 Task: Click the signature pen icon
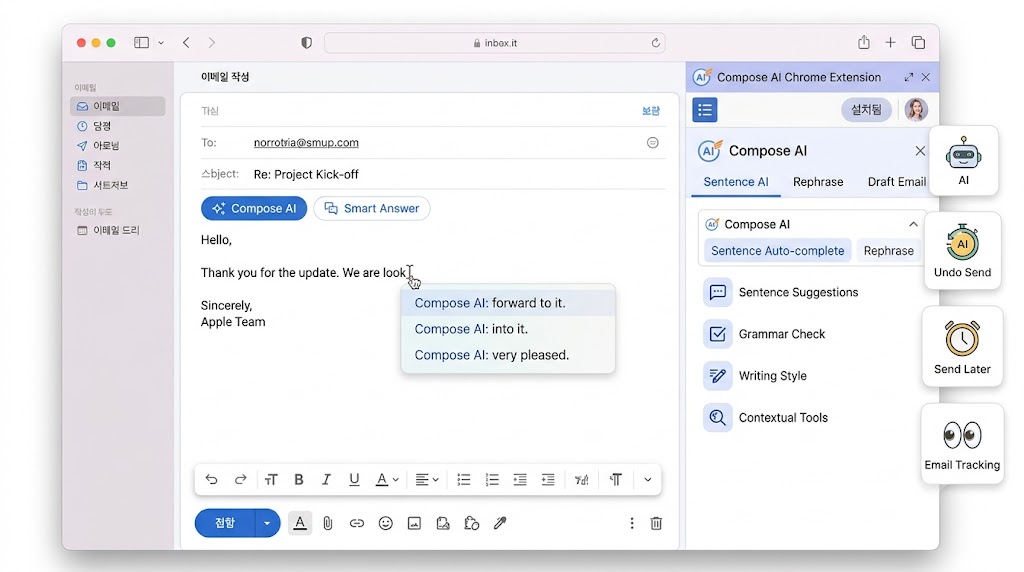pos(500,523)
